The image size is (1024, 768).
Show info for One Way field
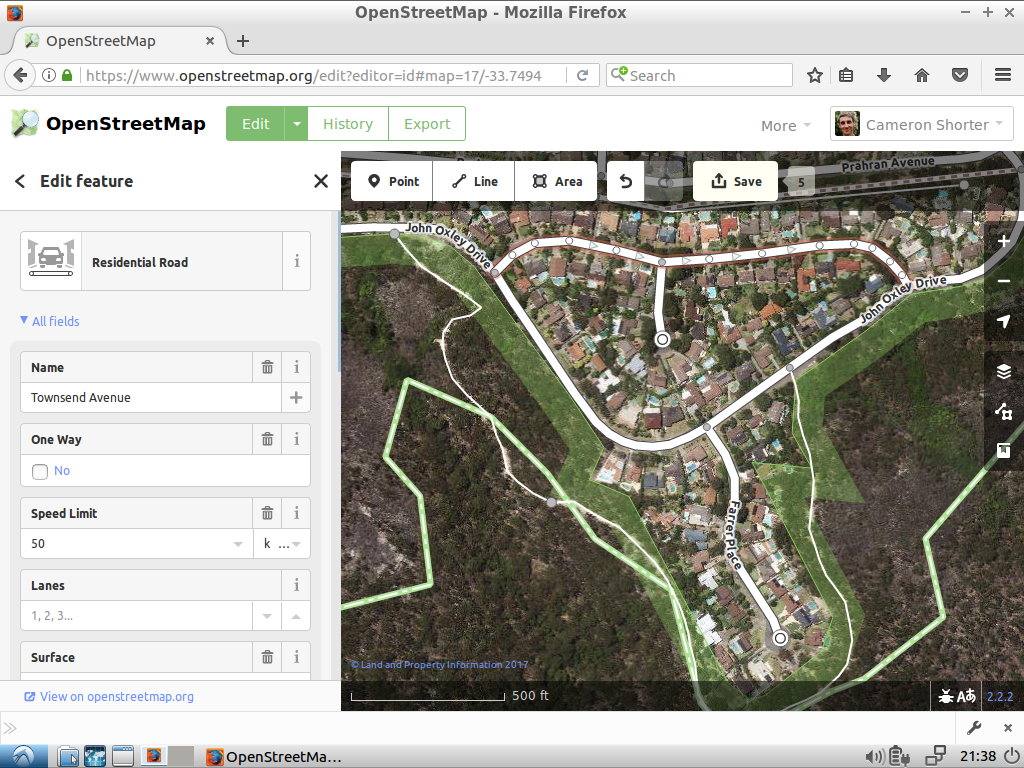296,439
